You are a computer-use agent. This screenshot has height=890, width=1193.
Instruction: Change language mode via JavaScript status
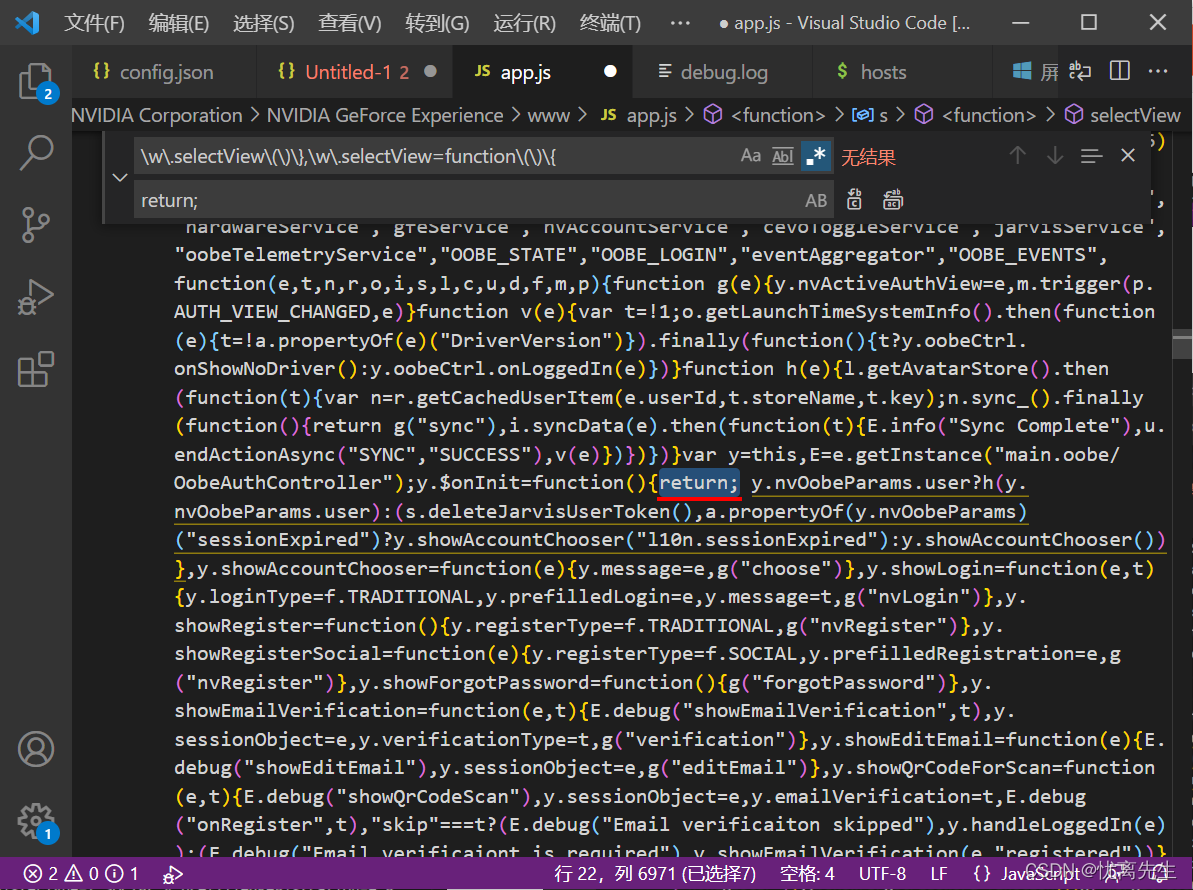(x=1026, y=873)
